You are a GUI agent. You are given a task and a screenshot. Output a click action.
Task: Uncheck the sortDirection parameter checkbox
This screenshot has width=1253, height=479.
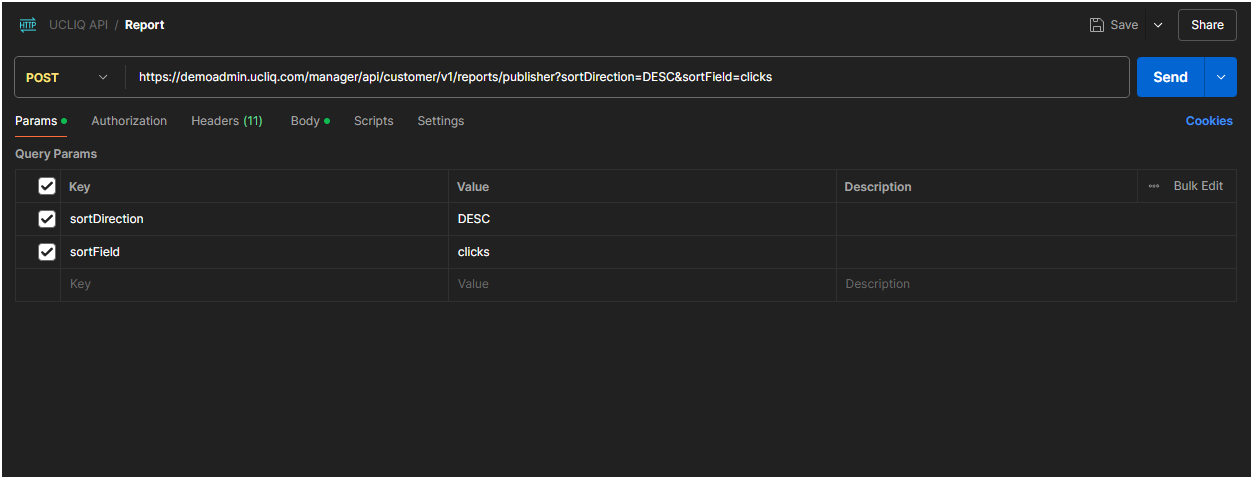[x=47, y=219]
